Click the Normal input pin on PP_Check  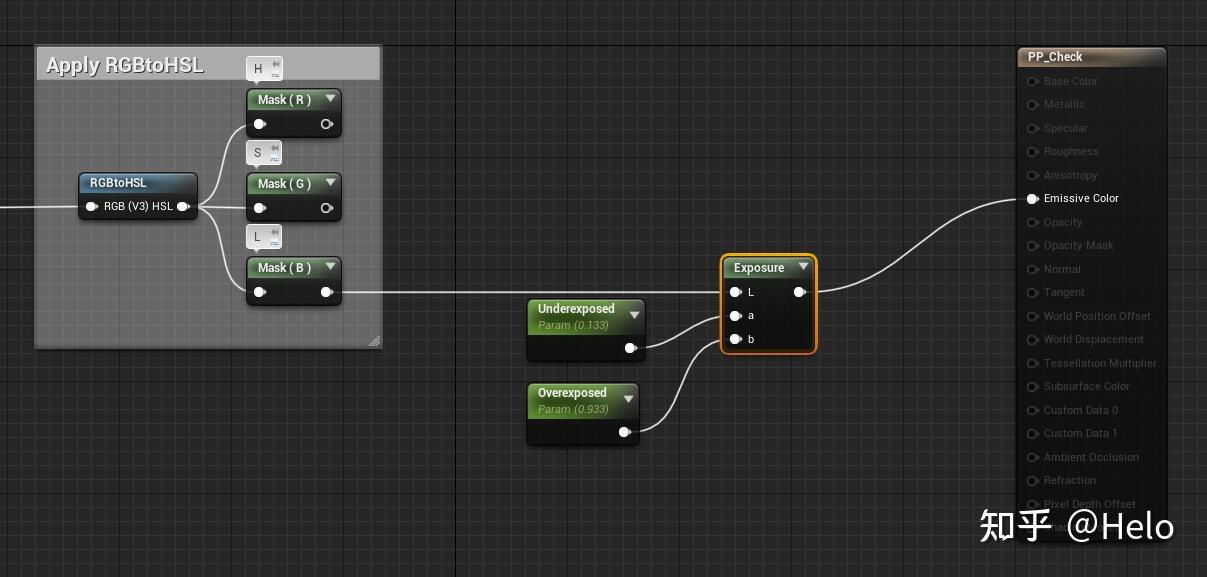1033,269
